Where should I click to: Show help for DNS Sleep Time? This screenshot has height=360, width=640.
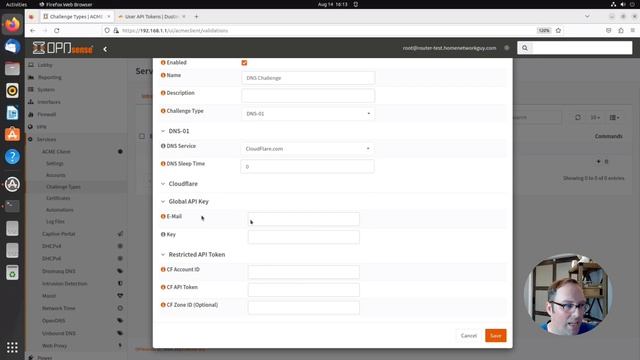tap(163, 164)
